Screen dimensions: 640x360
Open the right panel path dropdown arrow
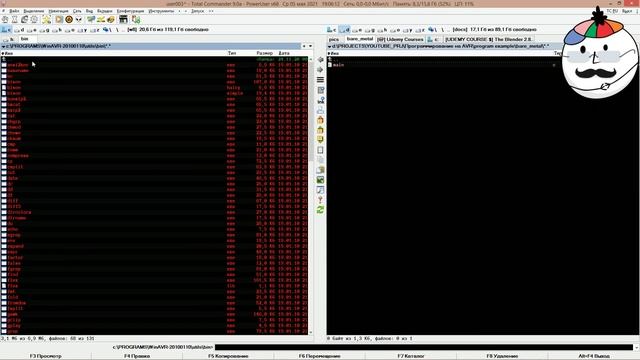329,47
